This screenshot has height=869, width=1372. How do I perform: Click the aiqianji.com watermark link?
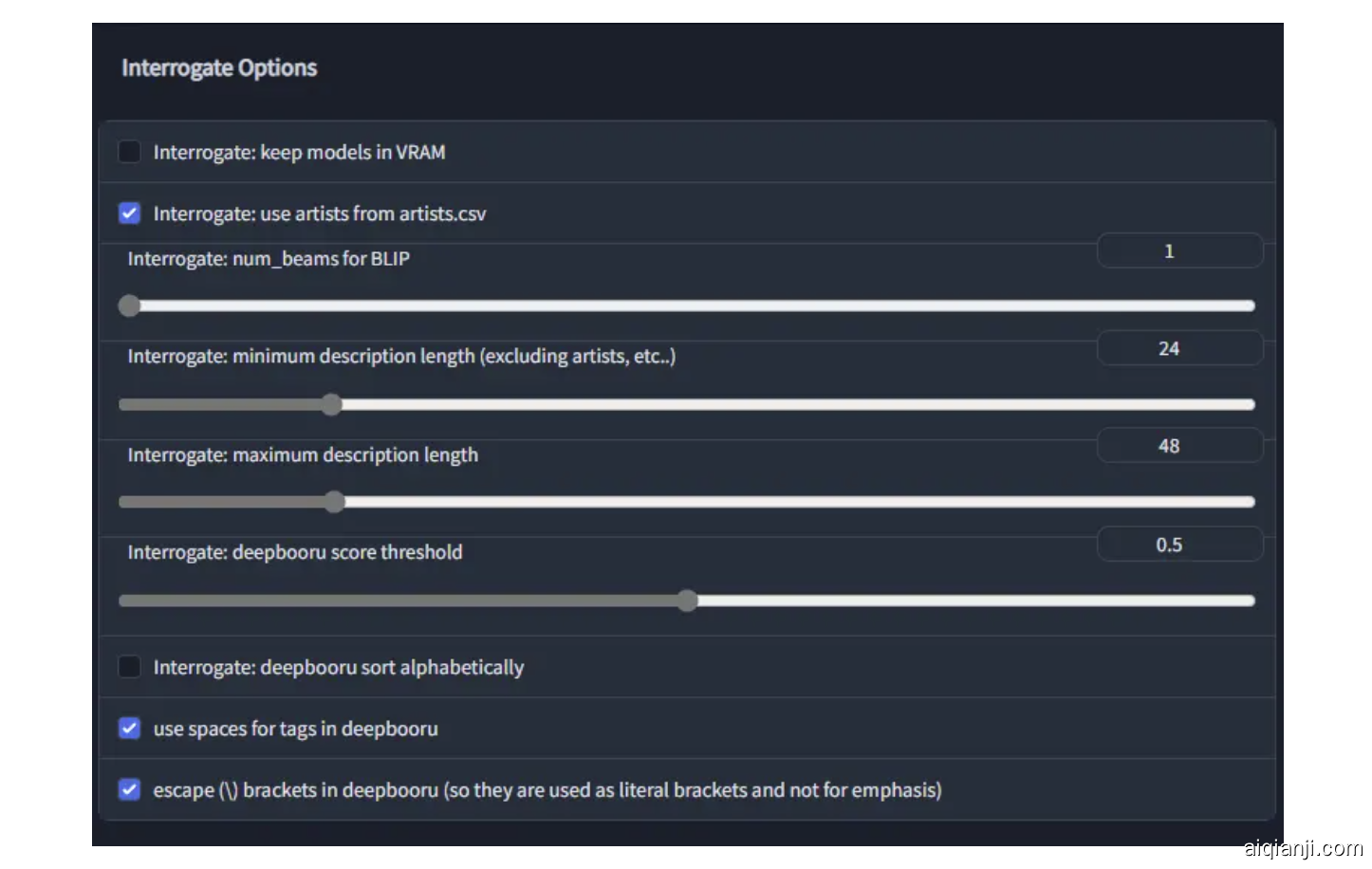point(1303,848)
